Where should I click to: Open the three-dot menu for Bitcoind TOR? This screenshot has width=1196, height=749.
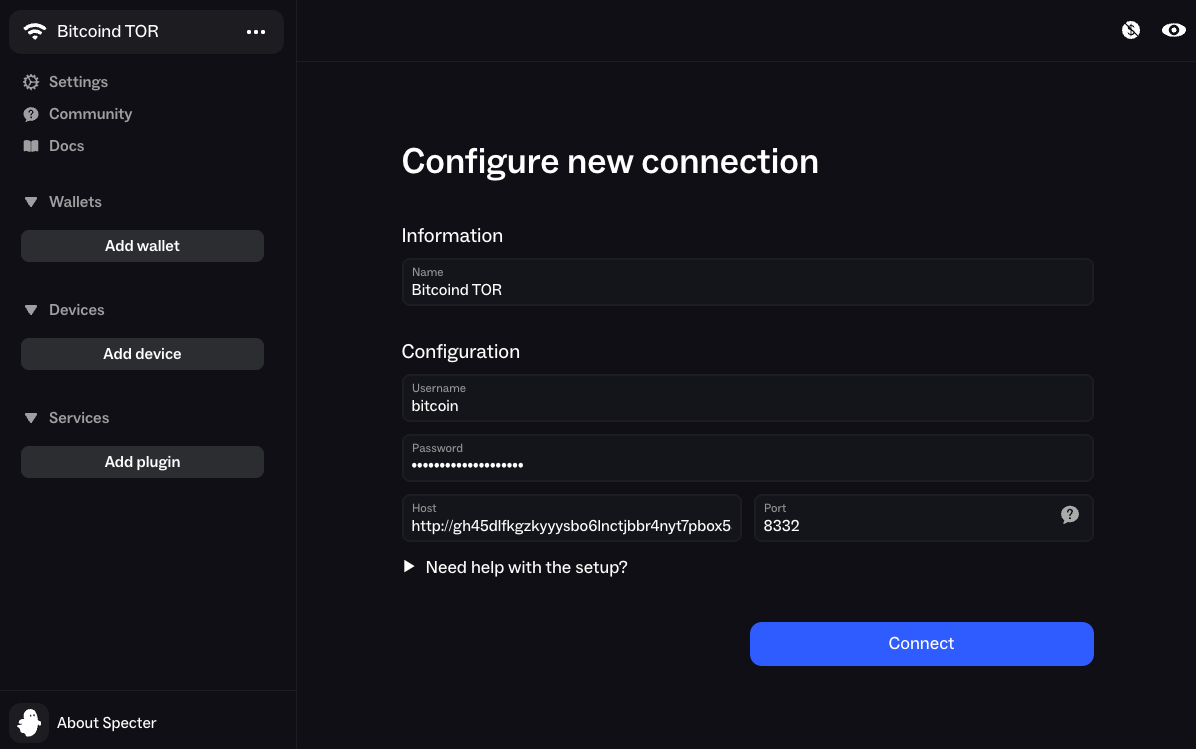pos(256,31)
